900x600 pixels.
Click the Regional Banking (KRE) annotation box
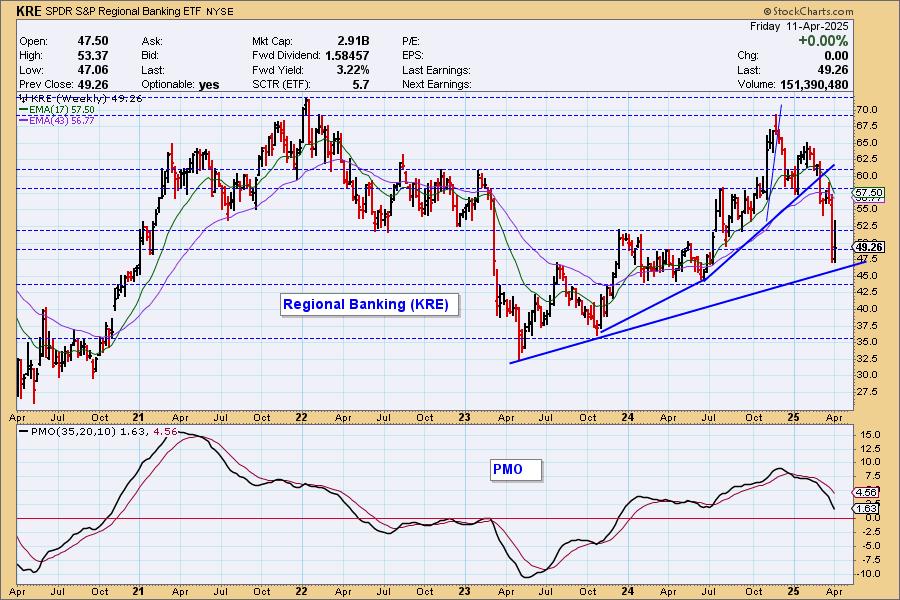tap(370, 304)
